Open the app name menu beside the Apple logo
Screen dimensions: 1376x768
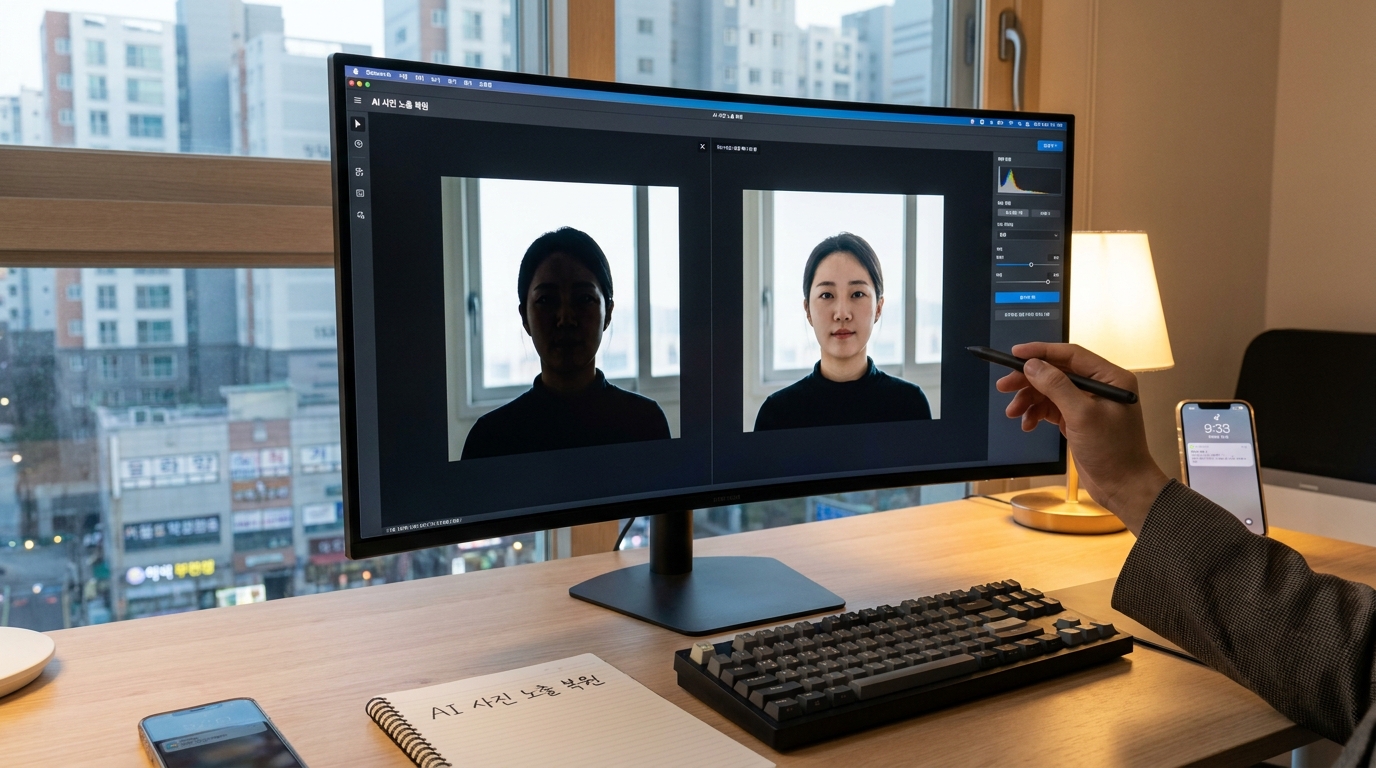[378, 73]
